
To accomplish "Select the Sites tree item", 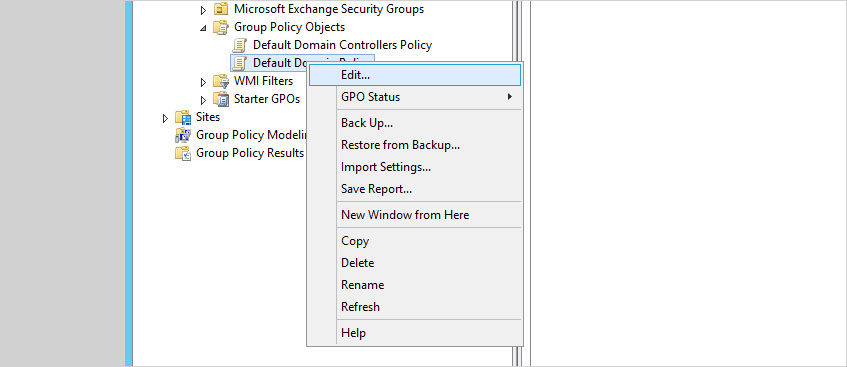I will [x=208, y=117].
